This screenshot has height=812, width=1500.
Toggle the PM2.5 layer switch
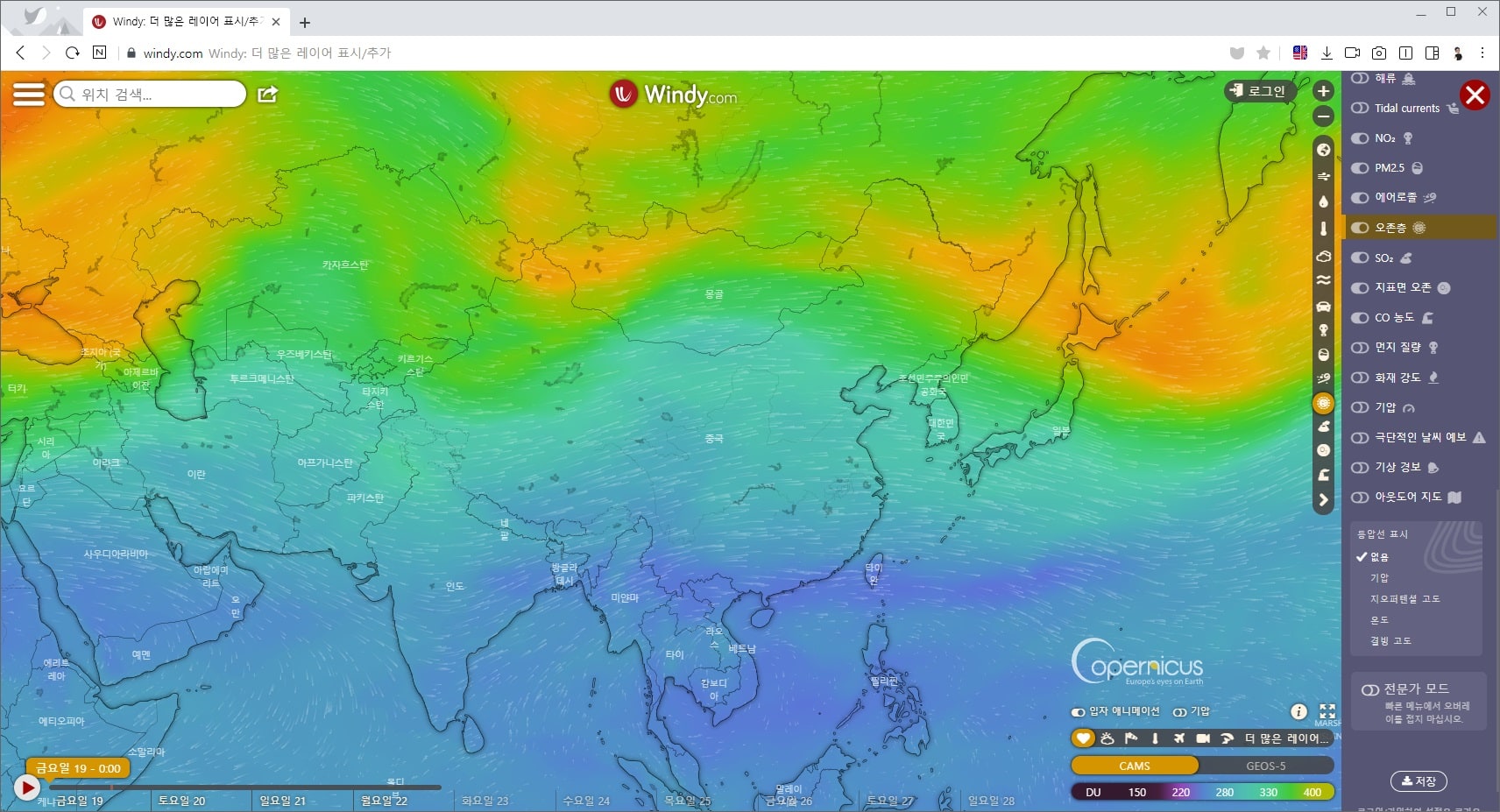(1360, 168)
